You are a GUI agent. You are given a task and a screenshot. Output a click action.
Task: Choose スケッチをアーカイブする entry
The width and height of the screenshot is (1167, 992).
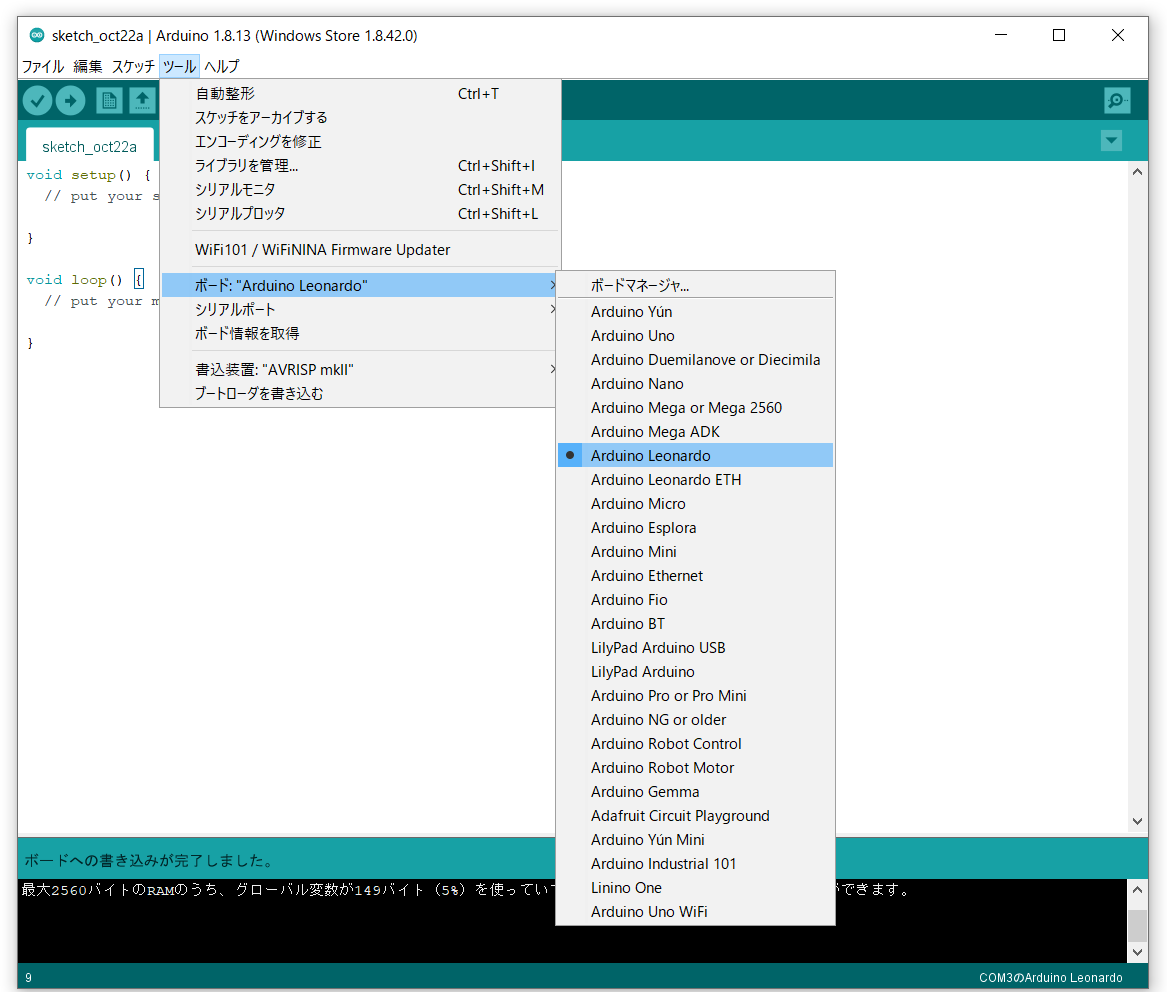click(359, 118)
